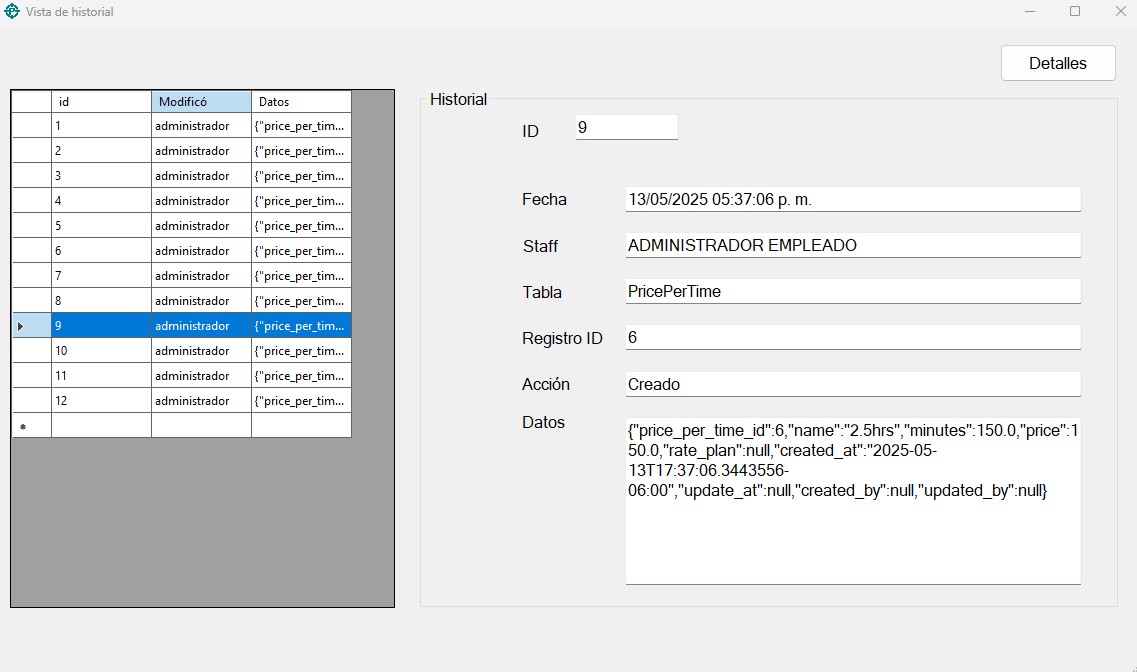The width and height of the screenshot is (1137, 672).
Task: Click the app icon in title bar
Action: click(12, 12)
